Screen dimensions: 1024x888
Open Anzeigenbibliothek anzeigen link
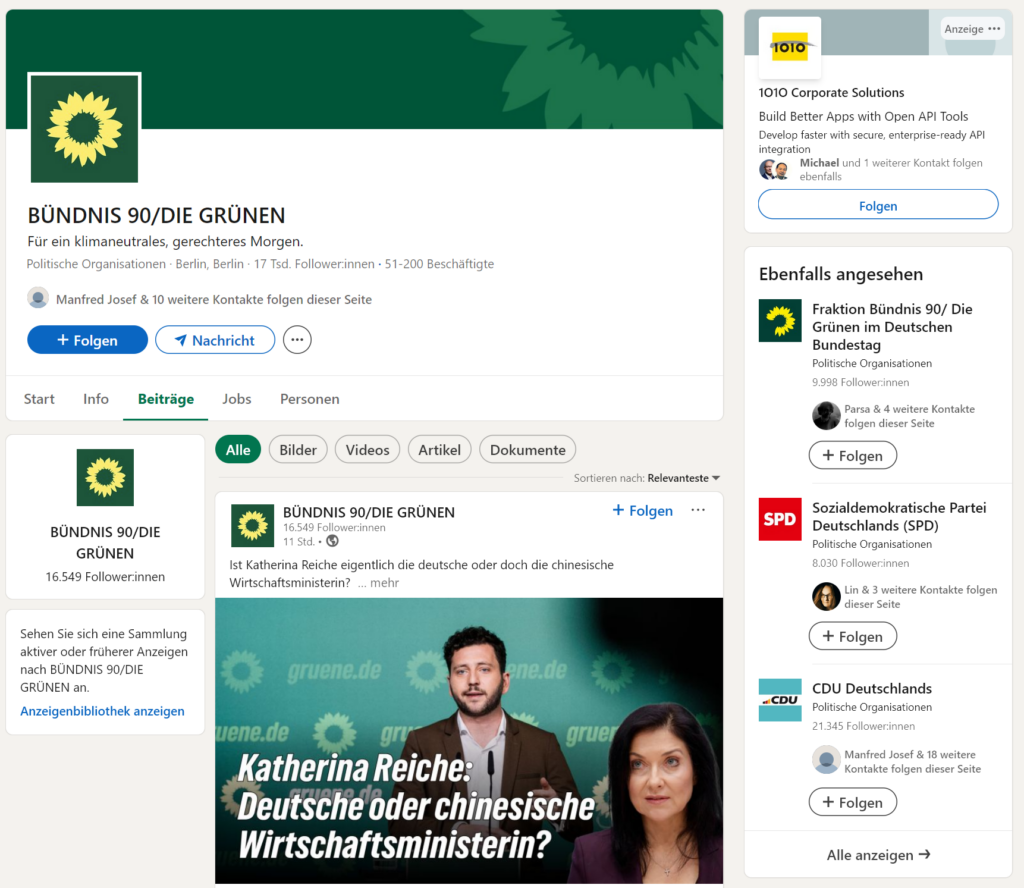[x=102, y=711]
